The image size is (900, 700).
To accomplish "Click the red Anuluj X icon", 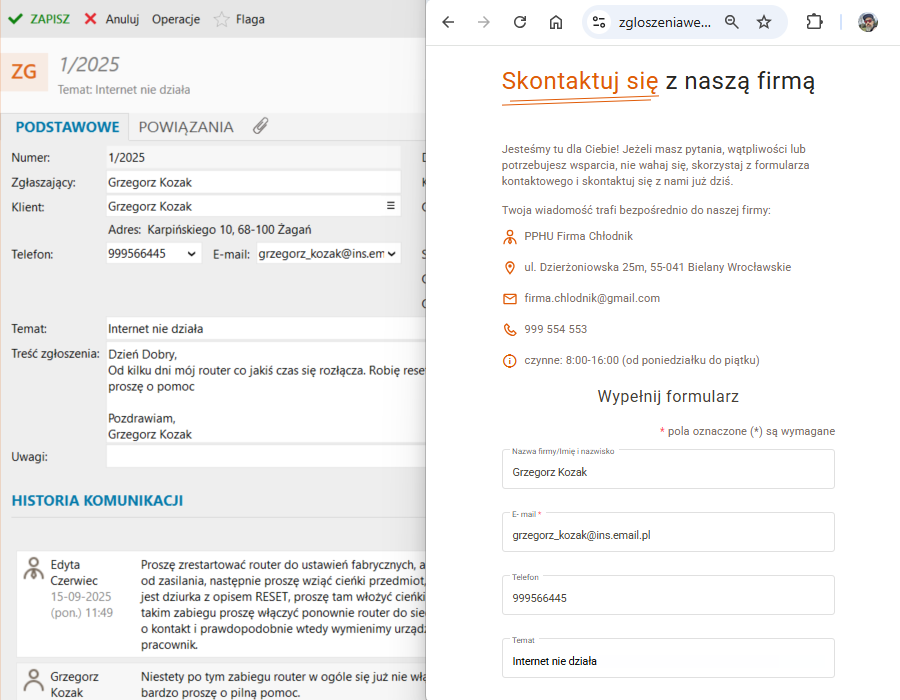I will tap(91, 19).
